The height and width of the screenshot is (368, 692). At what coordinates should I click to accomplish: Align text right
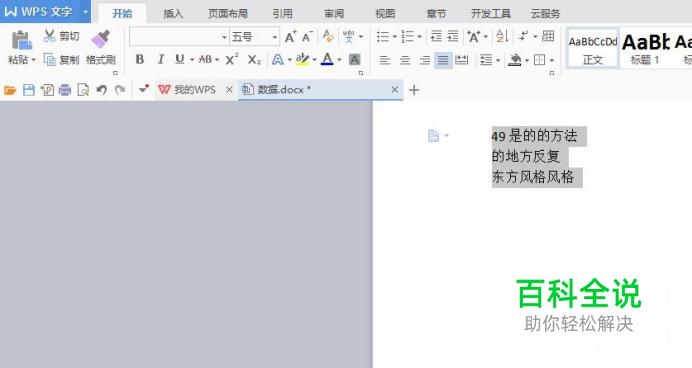(425, 60)
